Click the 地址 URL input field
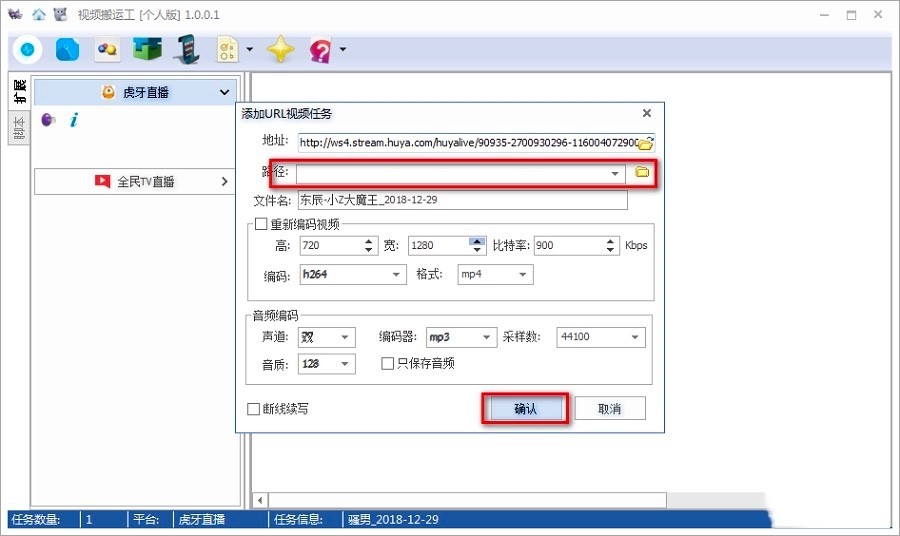The height and width of the screenshot is (536, 900). [468, 142]
